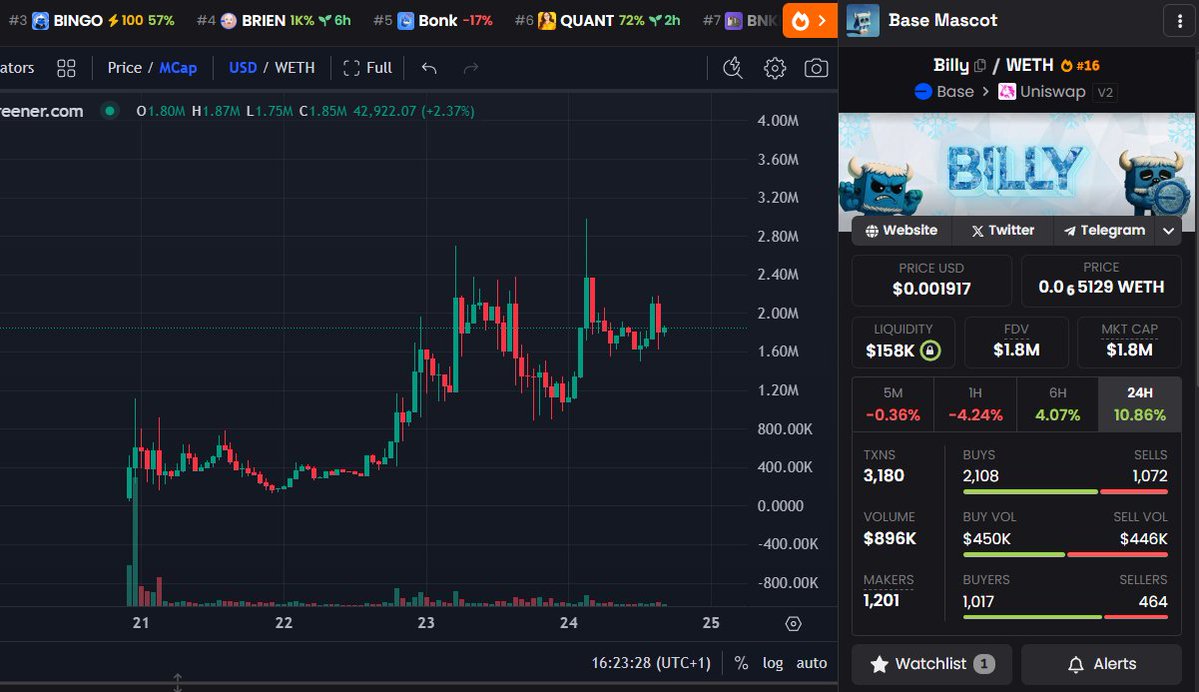The height and width of the screenshot is (692, 1199).
Task: Click the MKT CAP $1.8M box
Action: pos(1129,342)
